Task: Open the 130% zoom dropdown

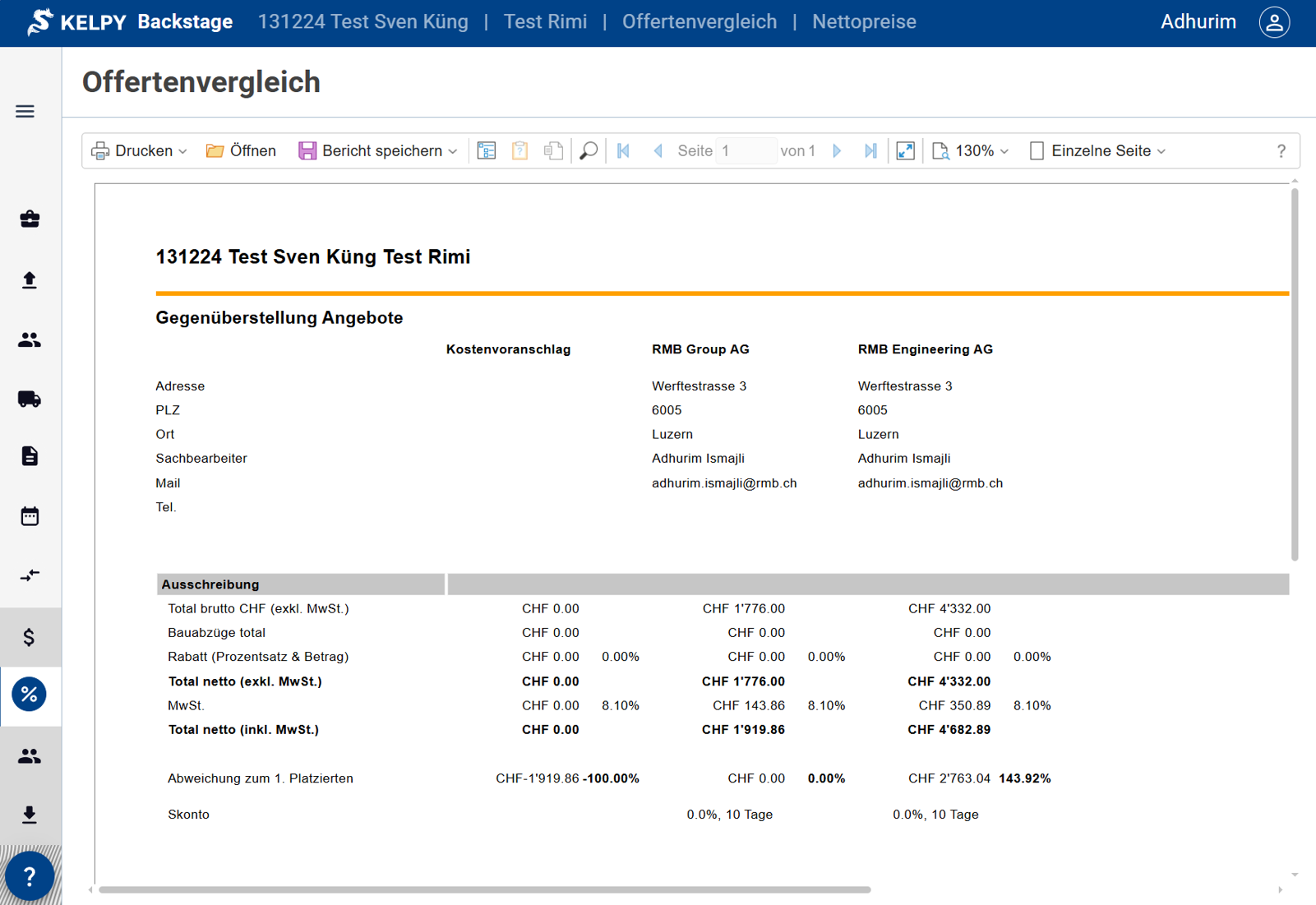Action: point(971,151)
